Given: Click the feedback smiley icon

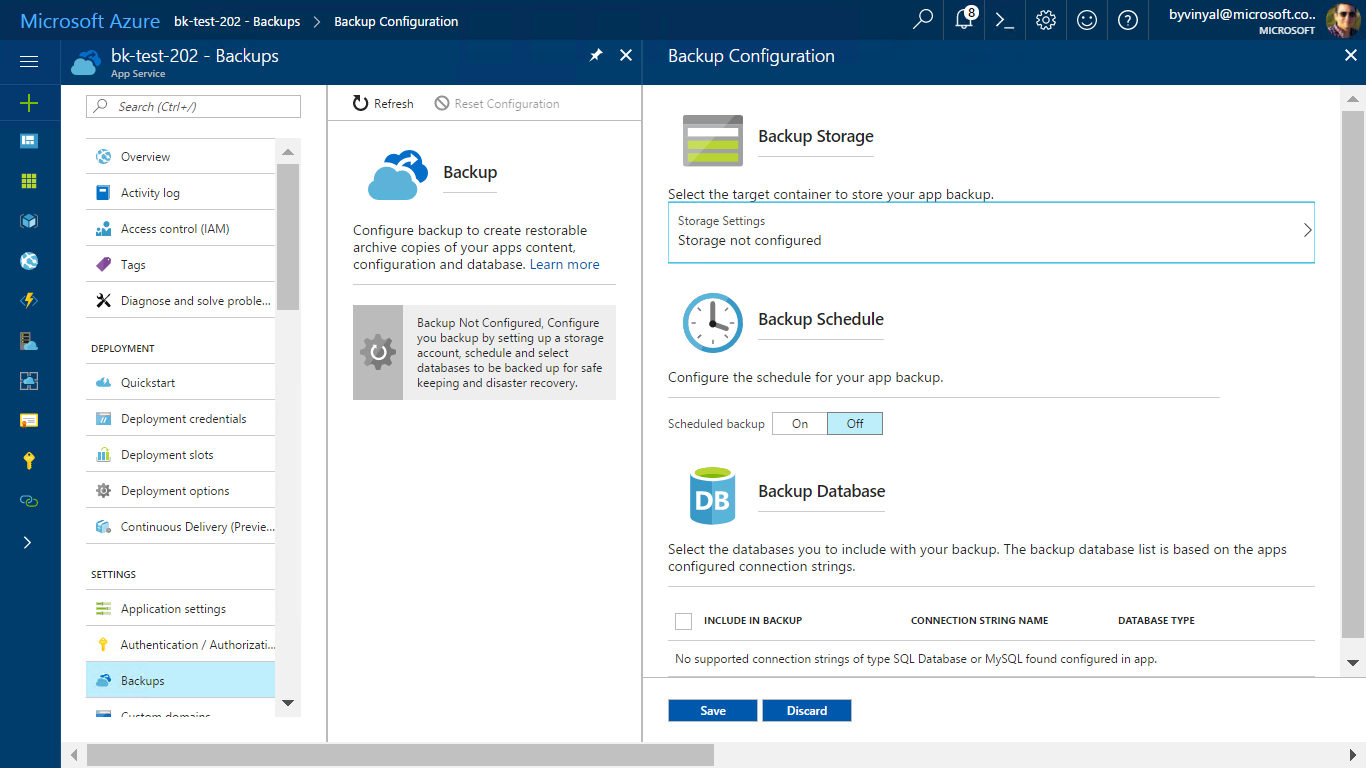Looking at the screenshot, I should (x=1087, y=20).
